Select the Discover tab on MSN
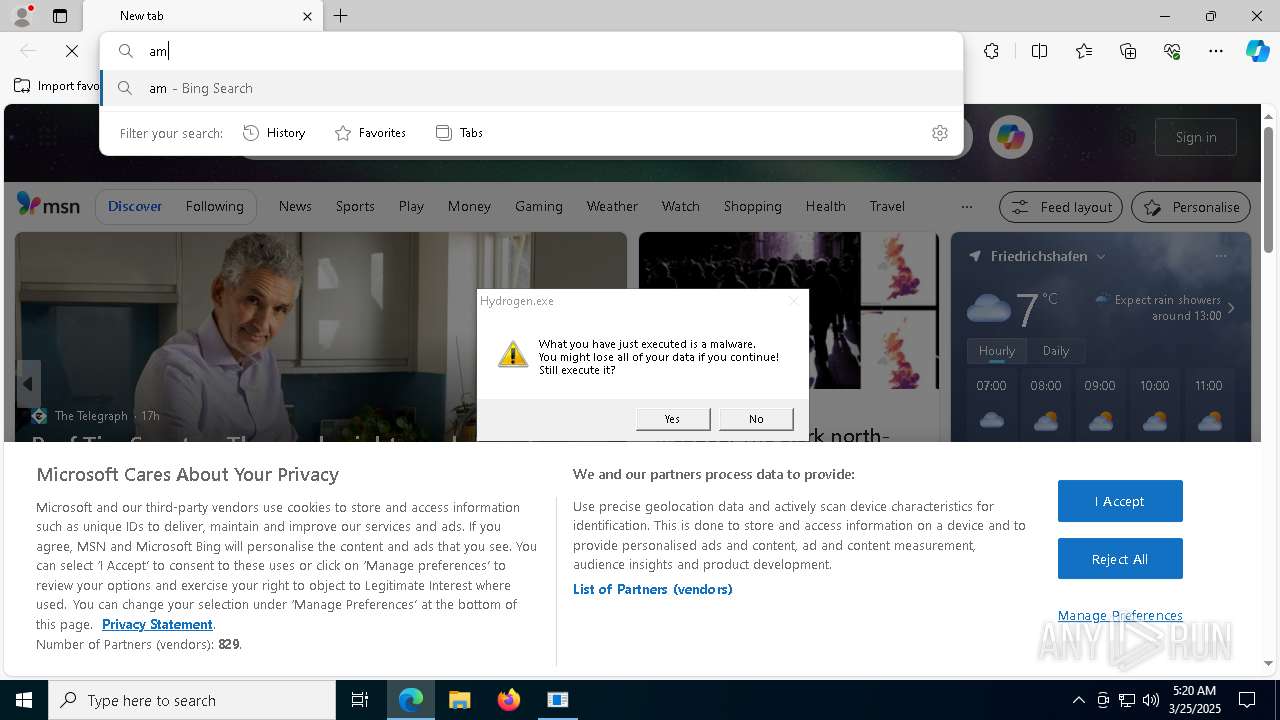The height and width of the screenshot is (720, 1280). 135,206
